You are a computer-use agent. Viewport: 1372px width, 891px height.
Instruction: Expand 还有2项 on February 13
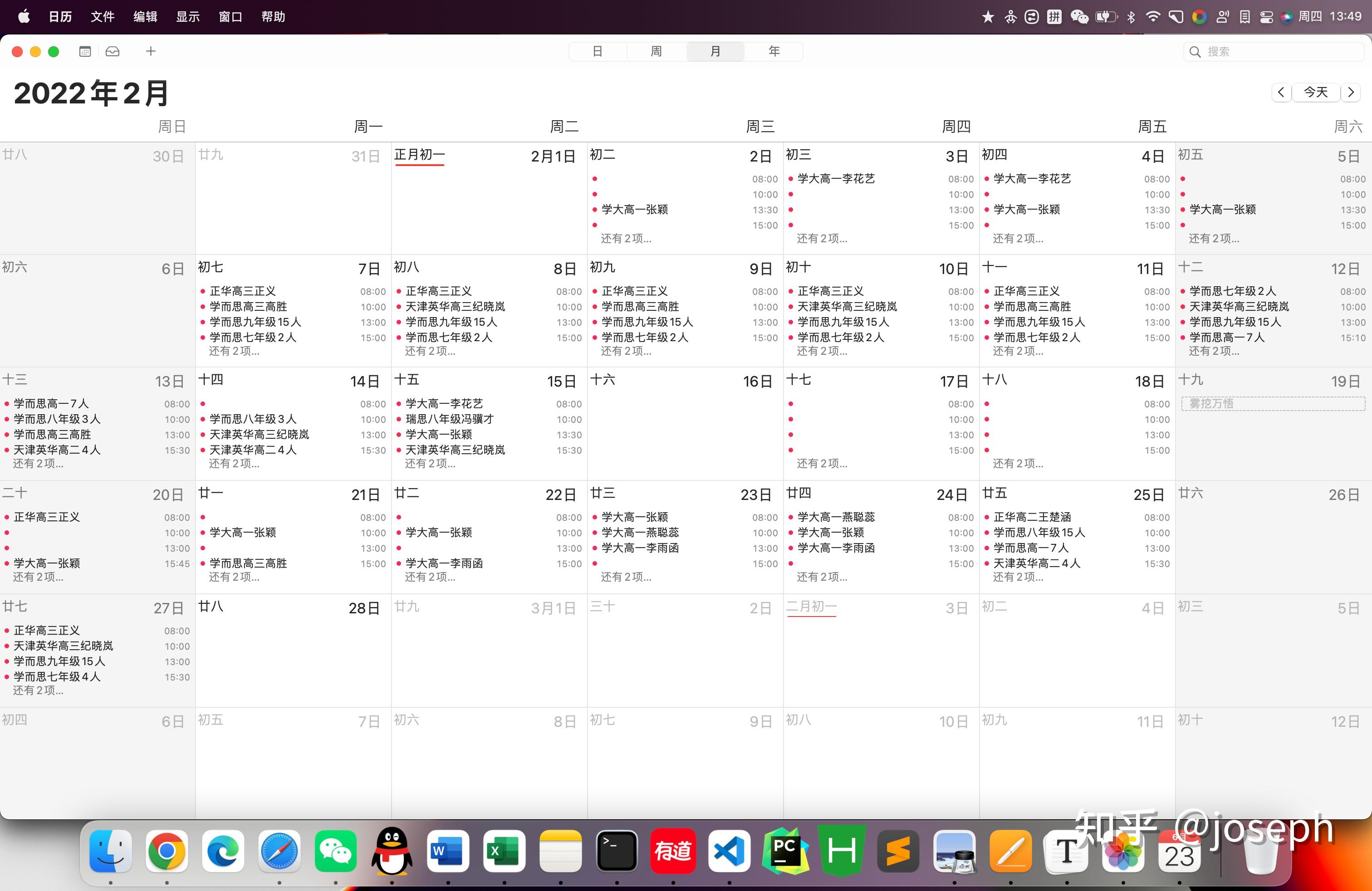tap(38, 463)
